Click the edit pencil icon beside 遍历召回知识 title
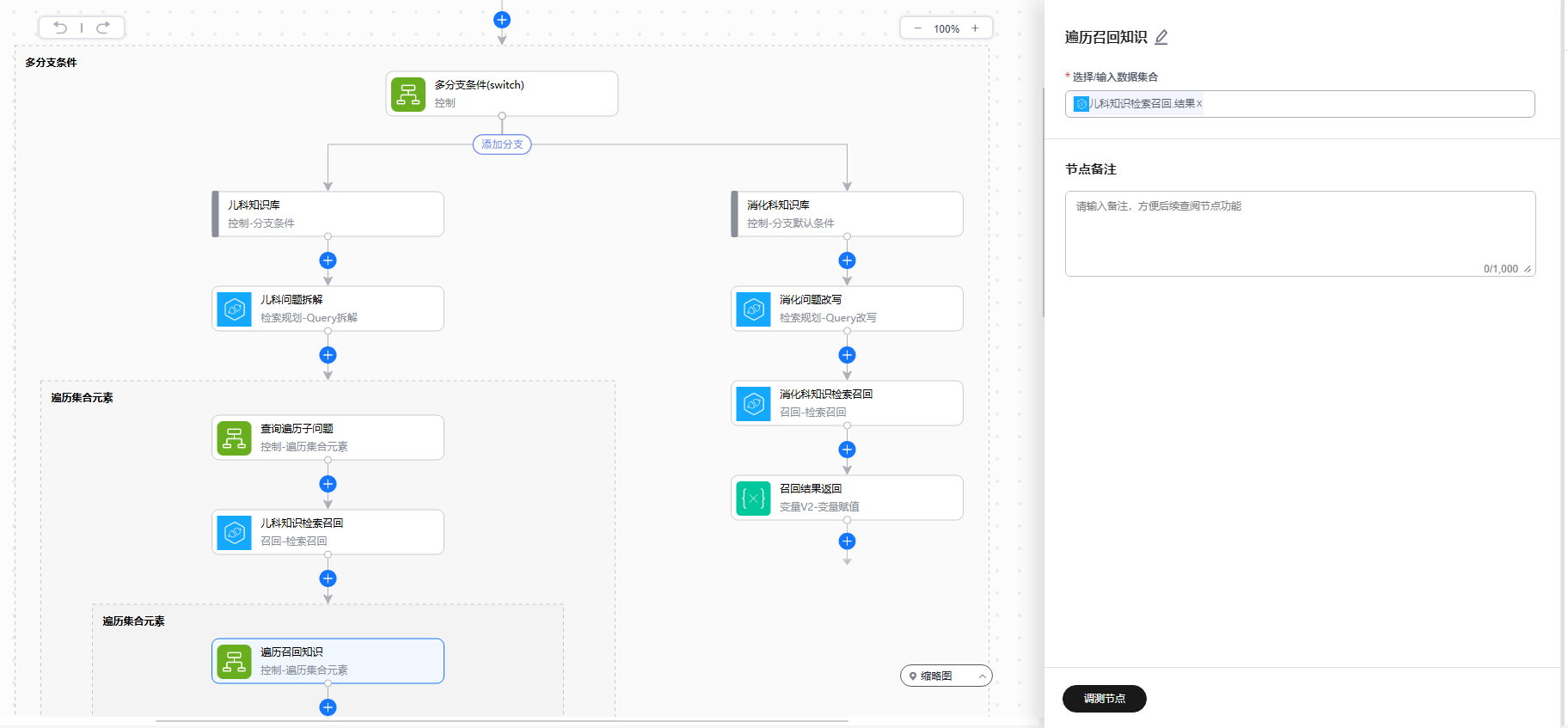Viewport: 1568px width, 728px height. tap(1161, 37)
